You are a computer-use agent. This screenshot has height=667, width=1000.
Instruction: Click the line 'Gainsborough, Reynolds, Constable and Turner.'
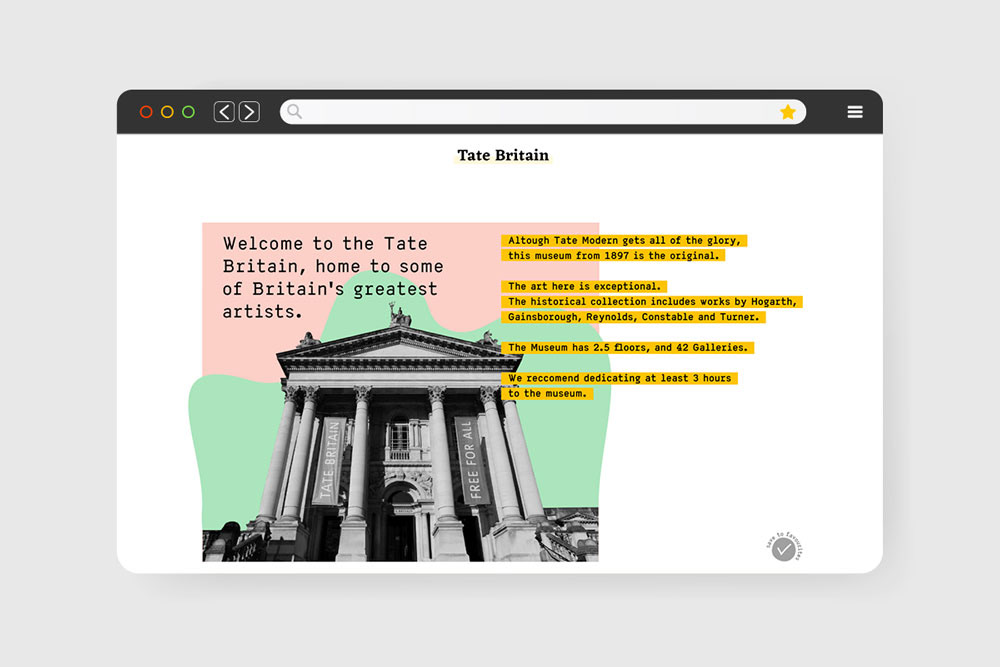click(x=633, y=317)
